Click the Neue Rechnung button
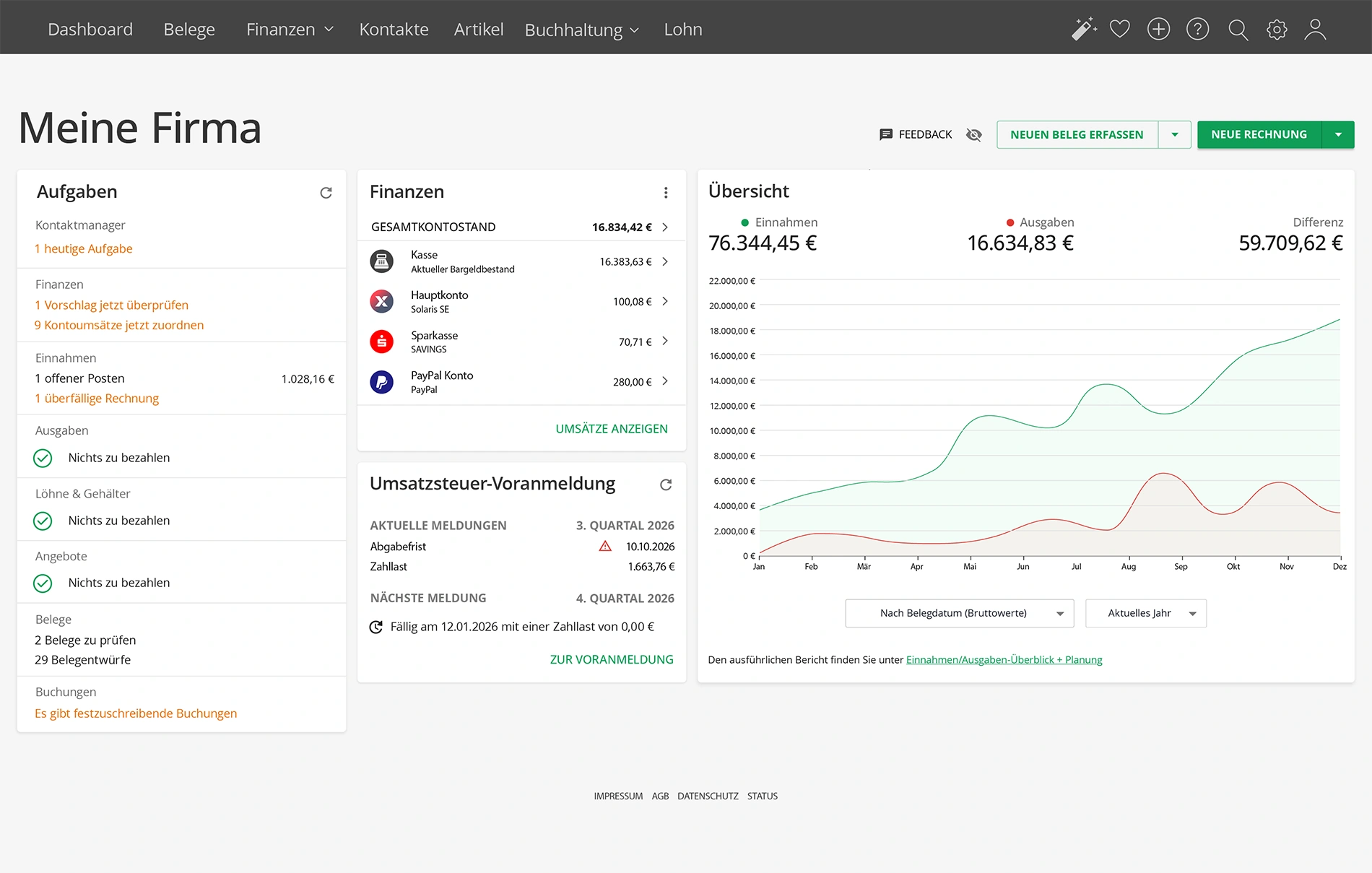This screenshot has width=1372, height=873. click(1259, 135)
